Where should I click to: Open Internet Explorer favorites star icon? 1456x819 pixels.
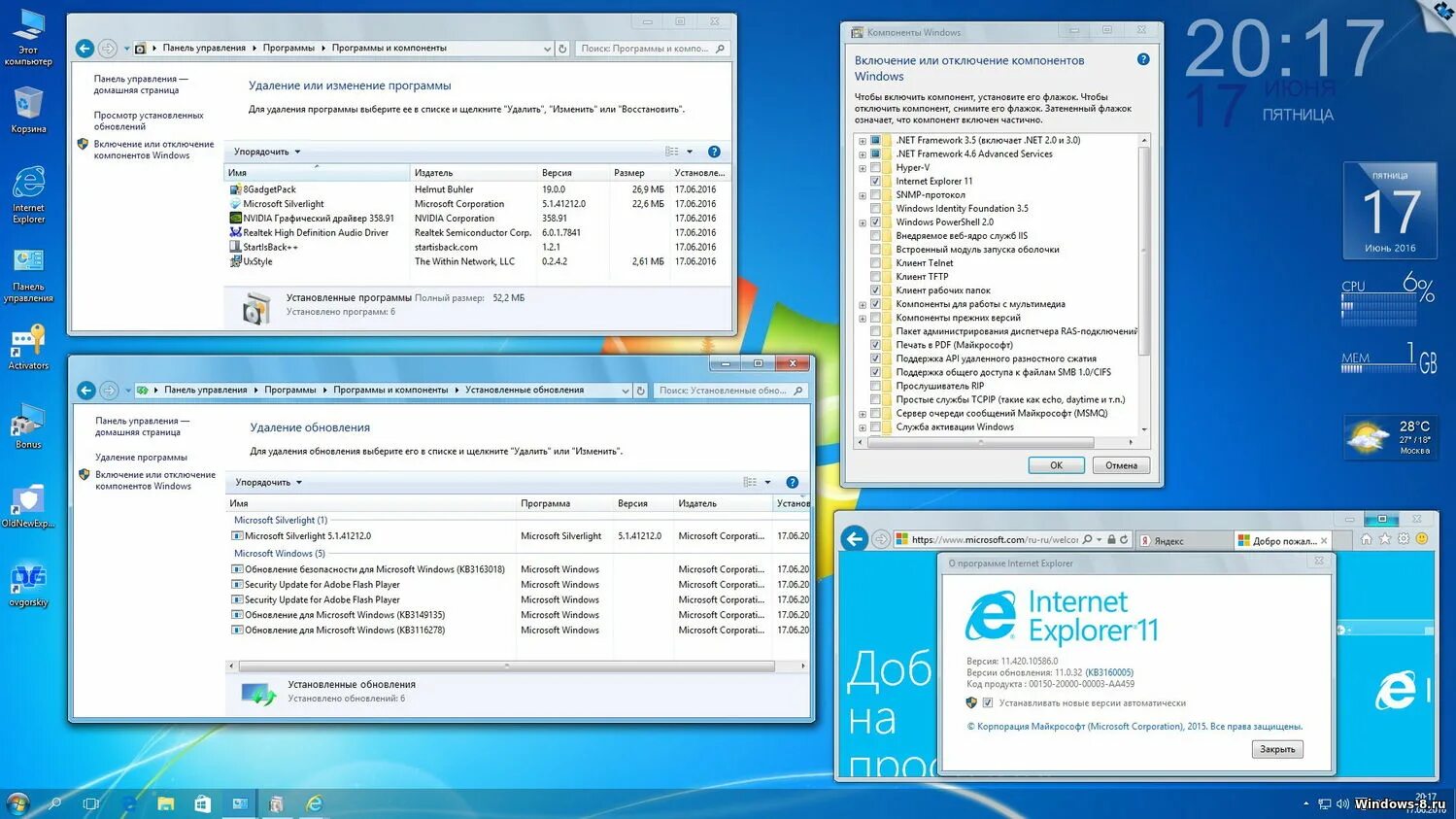click(x=1385, y=539)
